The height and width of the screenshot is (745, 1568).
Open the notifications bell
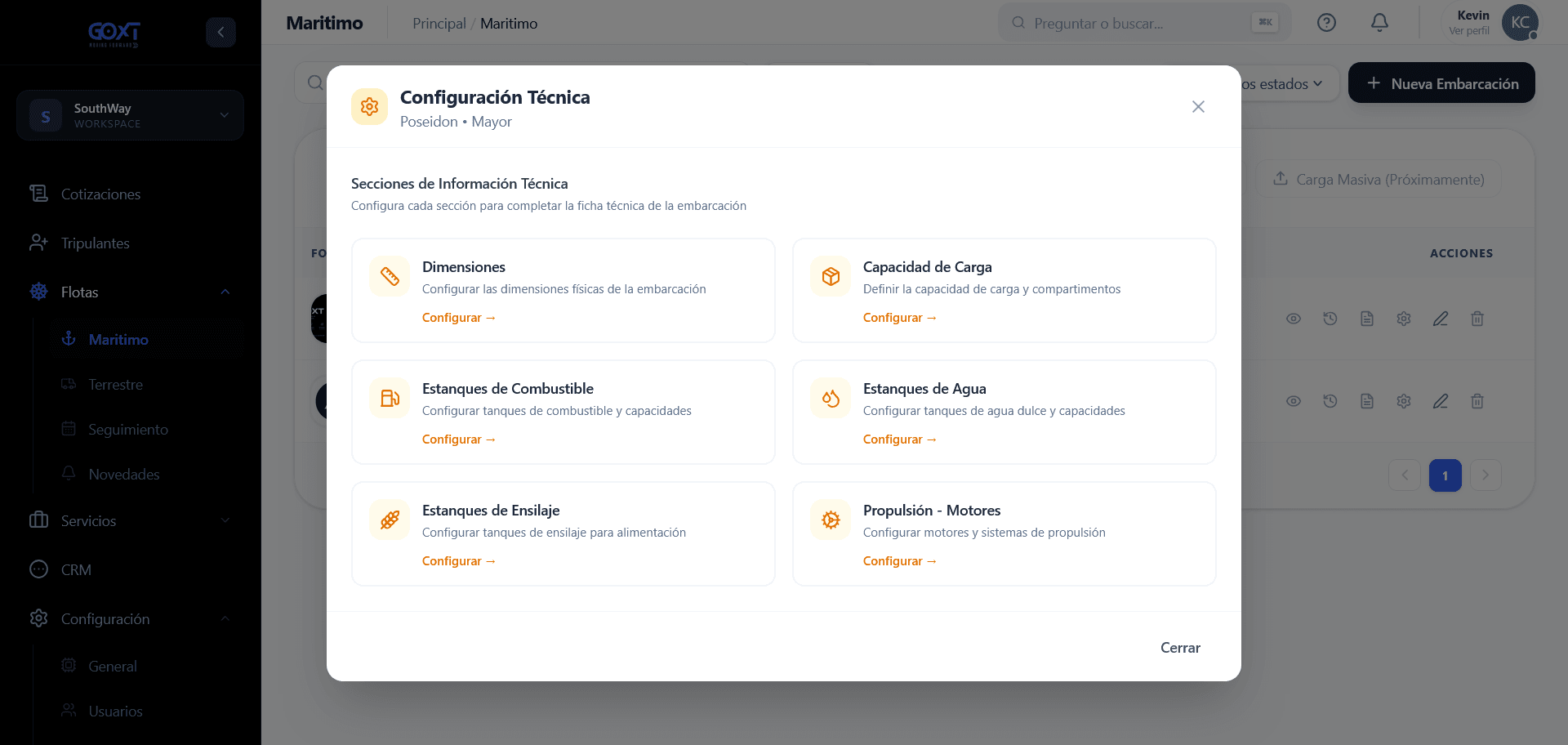(1379, 23)
